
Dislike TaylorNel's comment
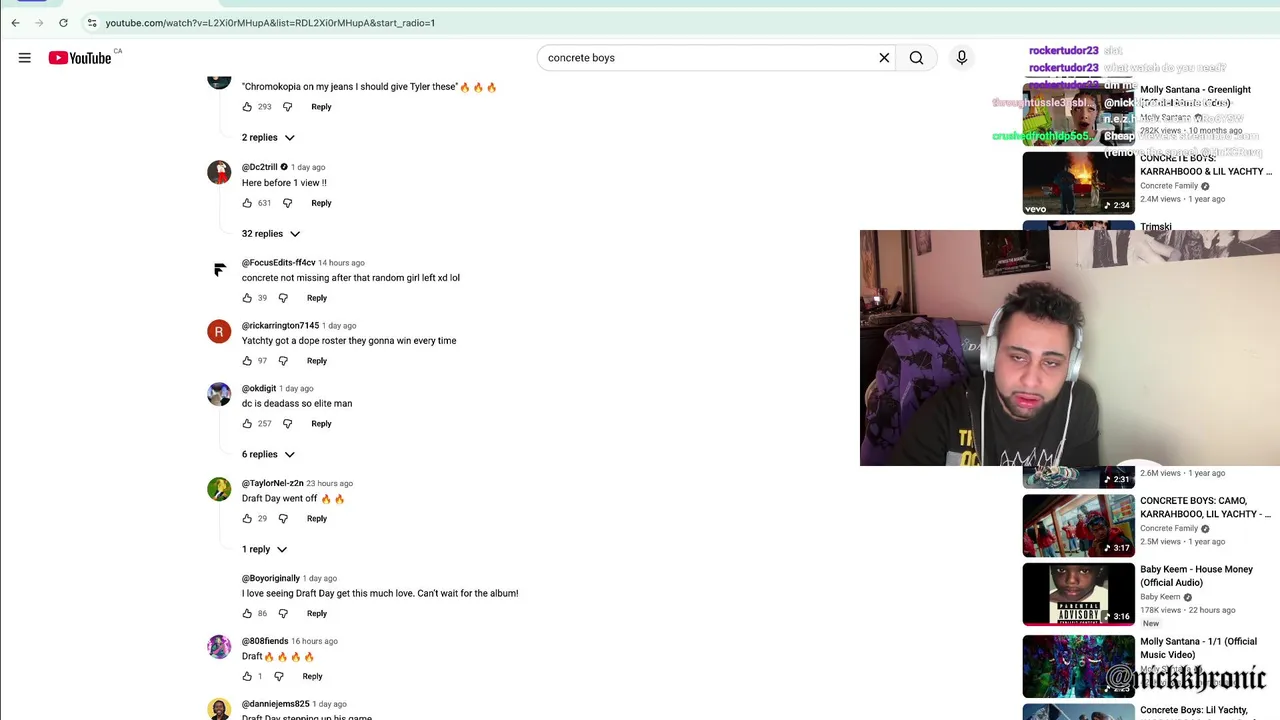pos(283,519)
